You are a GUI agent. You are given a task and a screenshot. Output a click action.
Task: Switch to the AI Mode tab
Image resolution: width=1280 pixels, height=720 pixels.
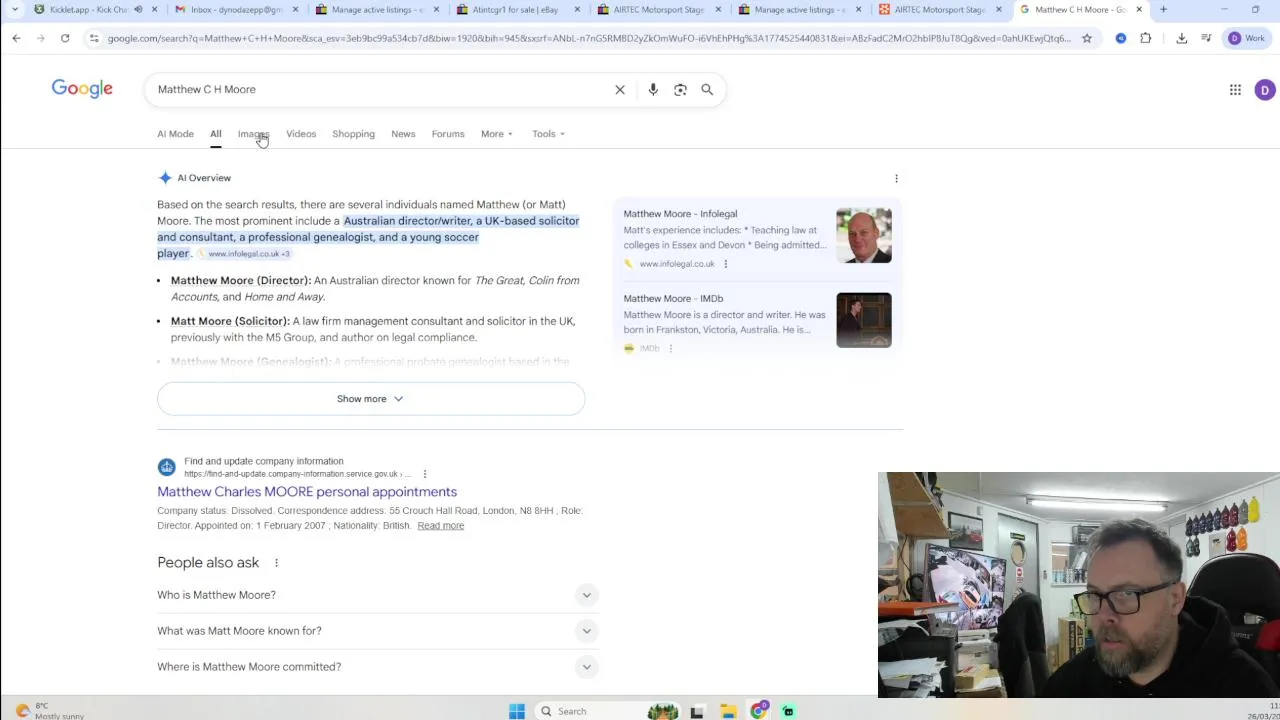tap(175, 134)
